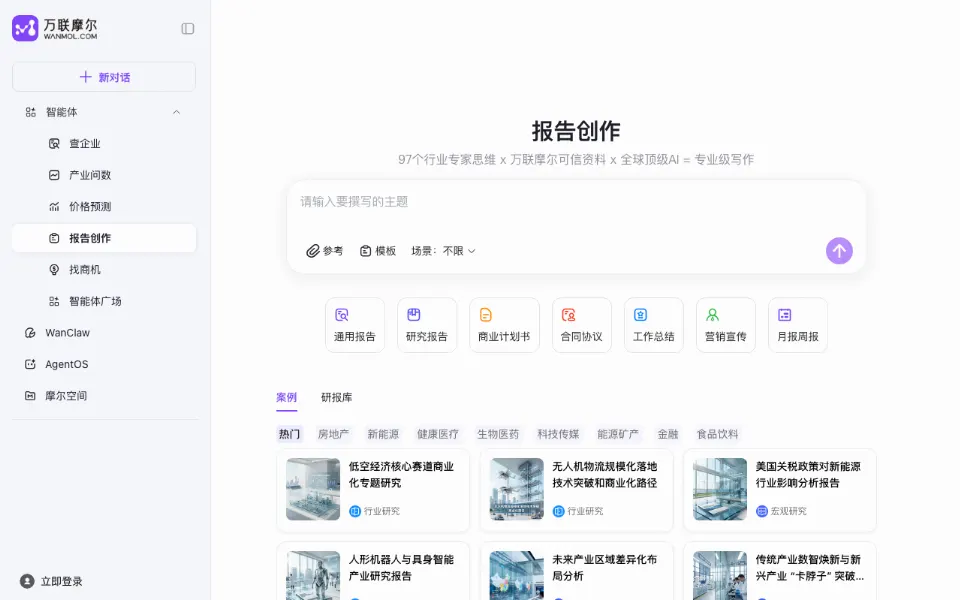Filter cases by 新能源
The width and height of the screenshot is (960, 600).
pos(383,434)
